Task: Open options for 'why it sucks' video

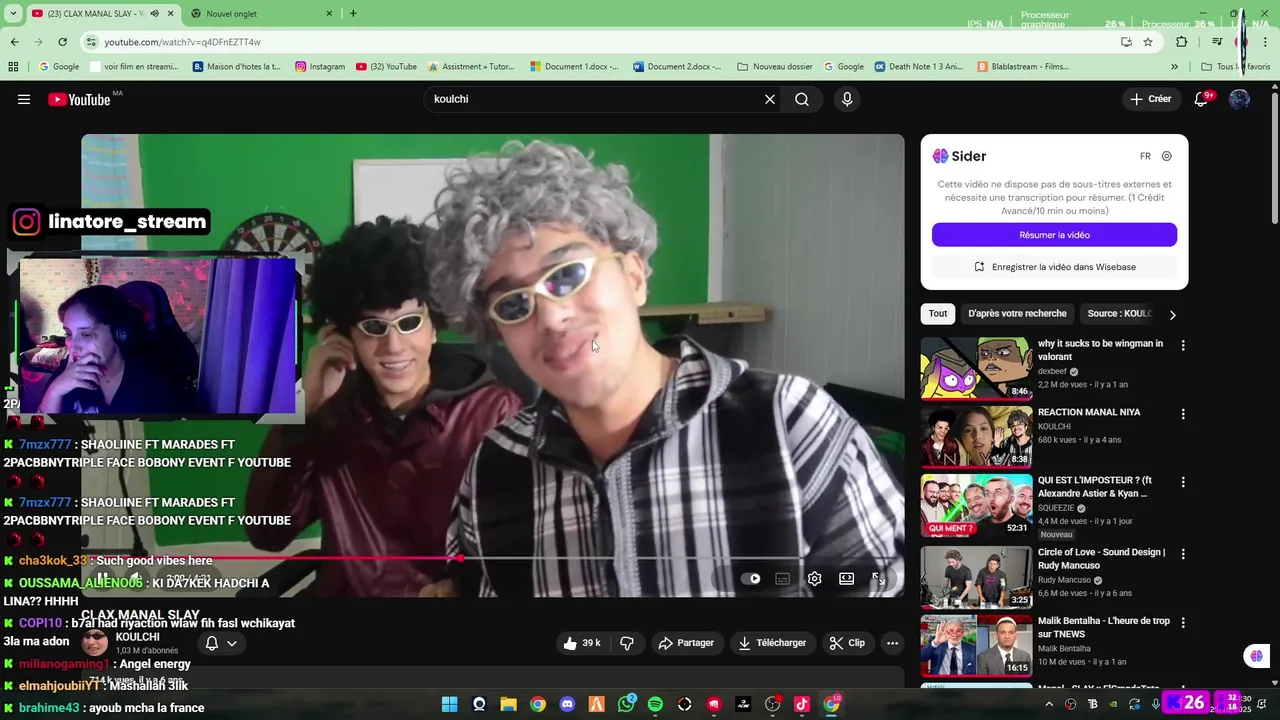Action: (x=1183, y=345)
